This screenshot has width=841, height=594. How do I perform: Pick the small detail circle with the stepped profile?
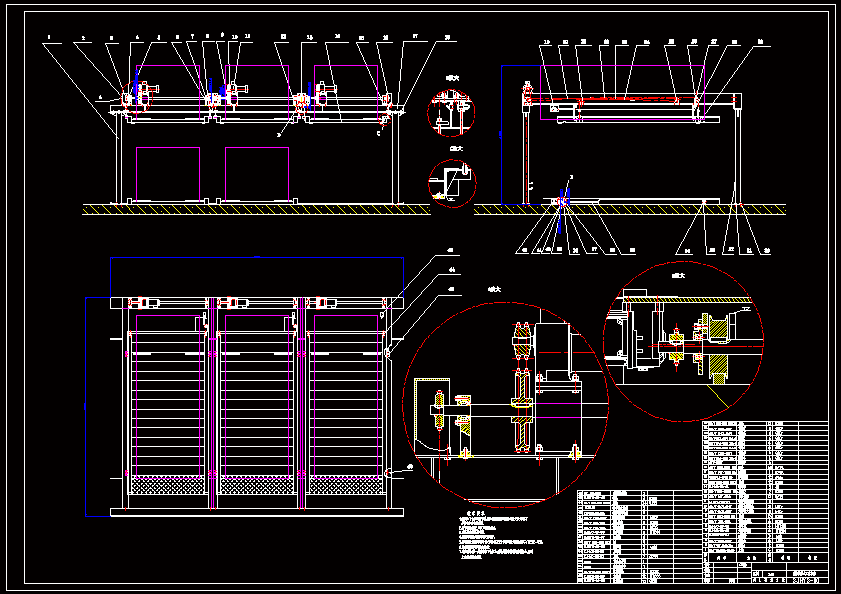tap(452, 184)
